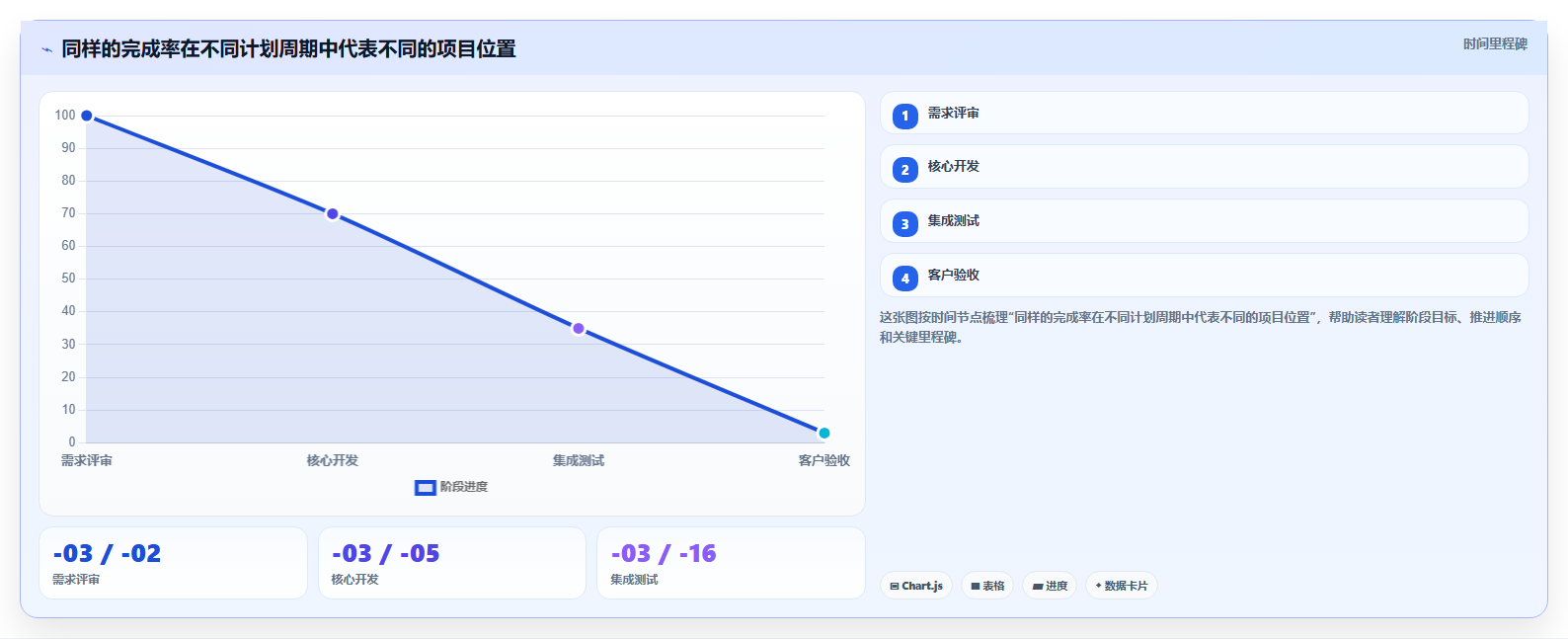Click the number 2 badge for 核心开发
The image size is (1568, 639).
coord(905,170)
